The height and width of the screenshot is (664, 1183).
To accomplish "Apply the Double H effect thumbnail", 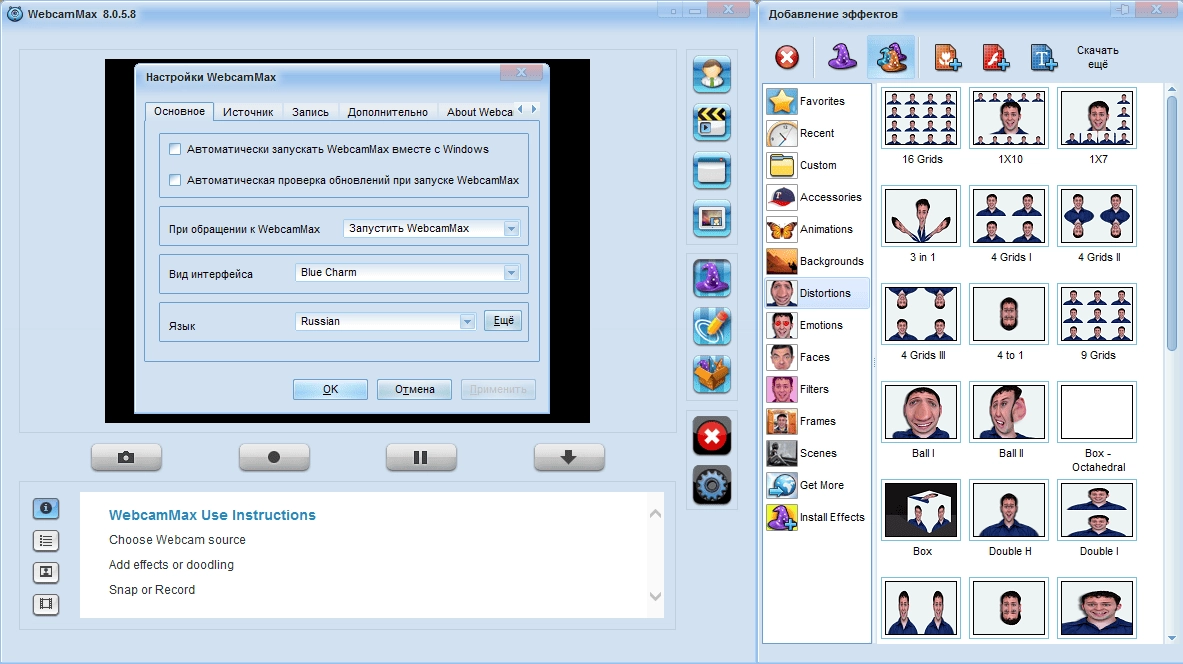I will [1009, 510].
